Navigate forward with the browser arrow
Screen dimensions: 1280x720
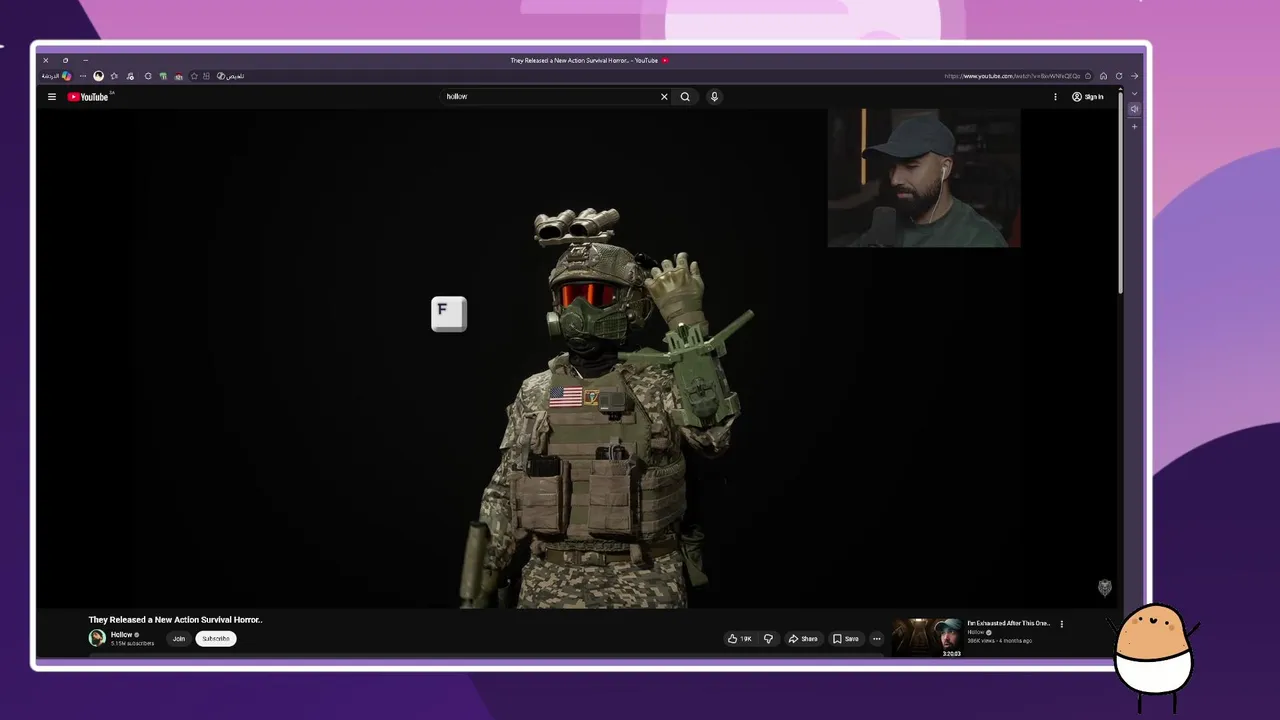(1134, 76)
